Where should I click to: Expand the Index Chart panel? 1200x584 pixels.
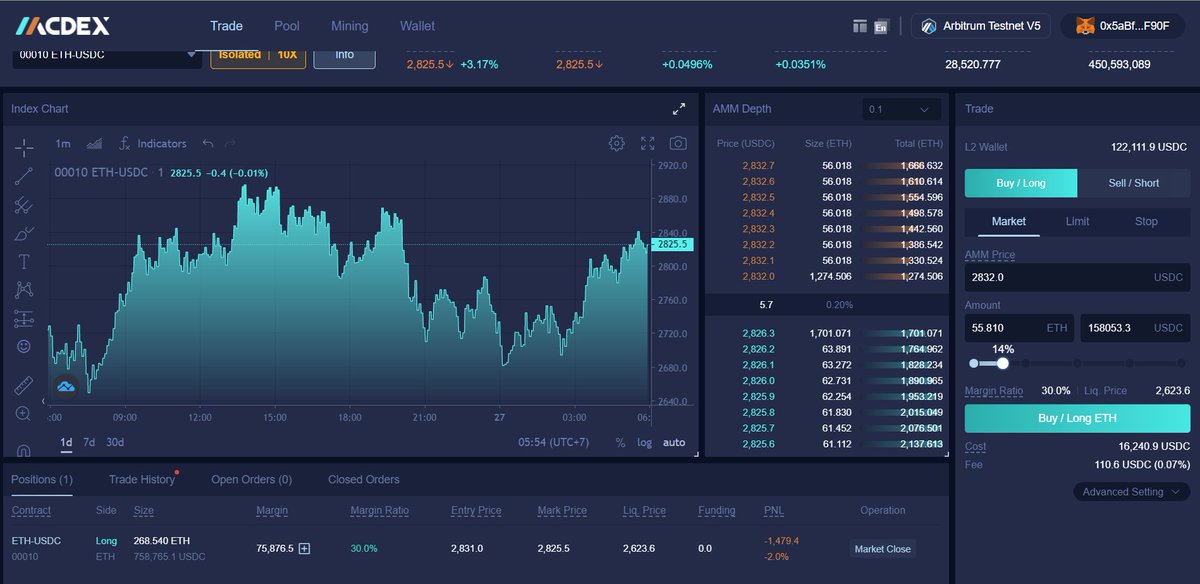[679, 108]
